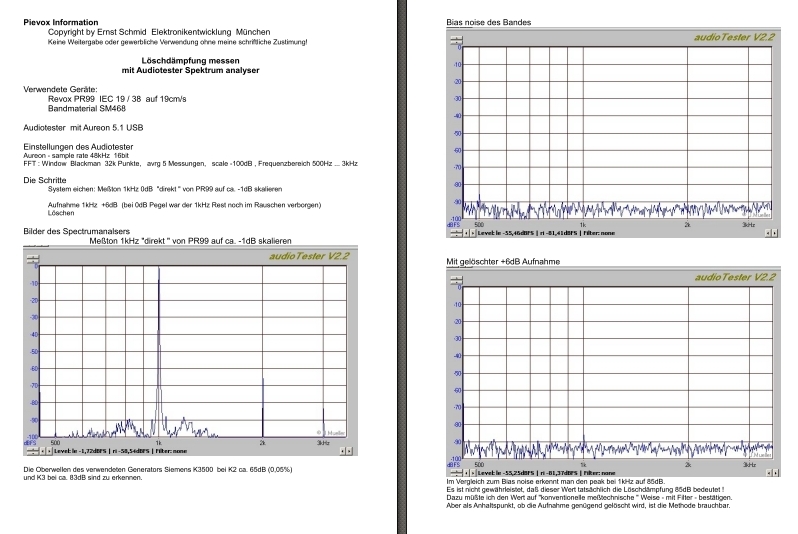Click the 'Pievox Information' heading
This screenshot has width=798, height=534.
pos(61,22)
